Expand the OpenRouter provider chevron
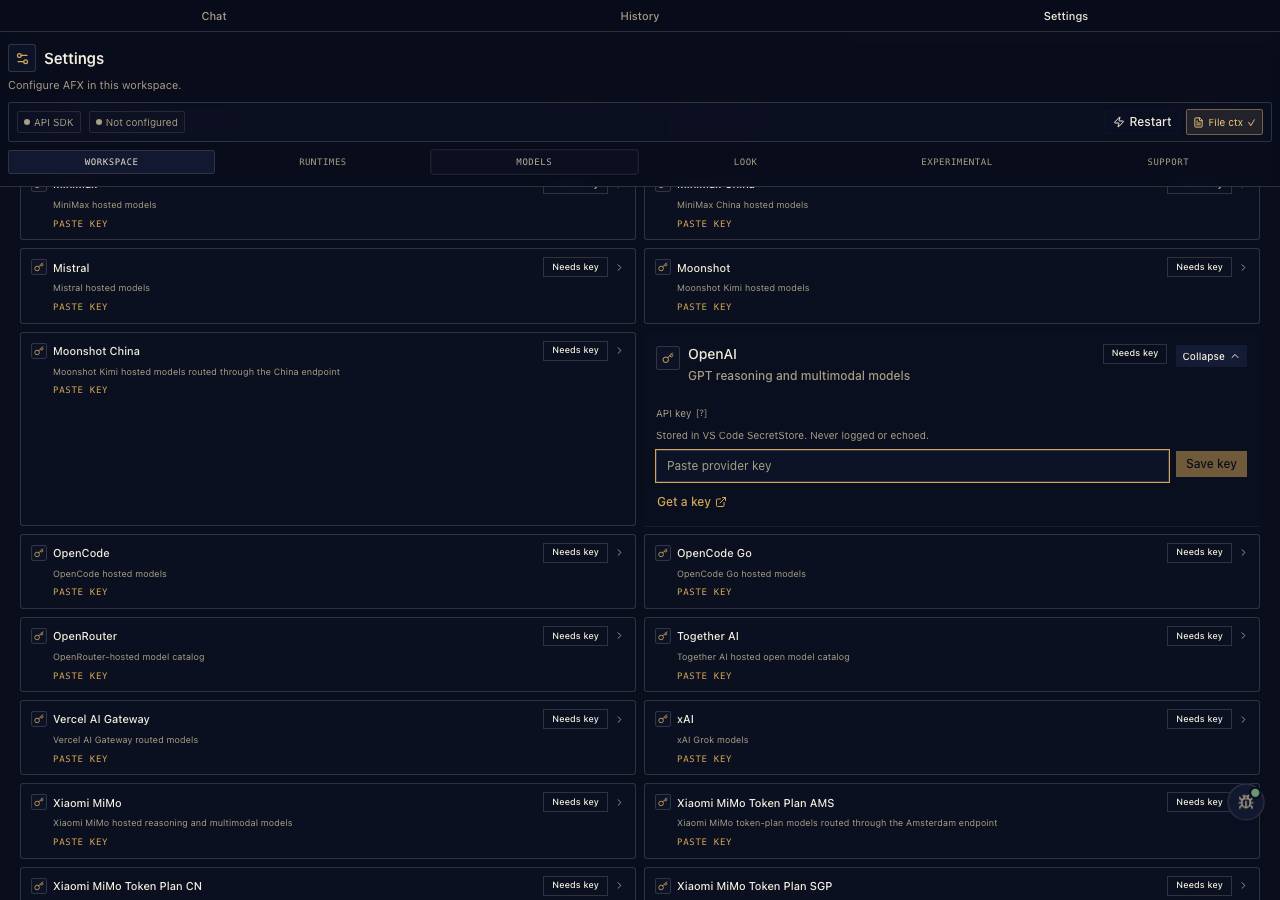Viewport: 1280px width, 900px height. pos(620,636)
